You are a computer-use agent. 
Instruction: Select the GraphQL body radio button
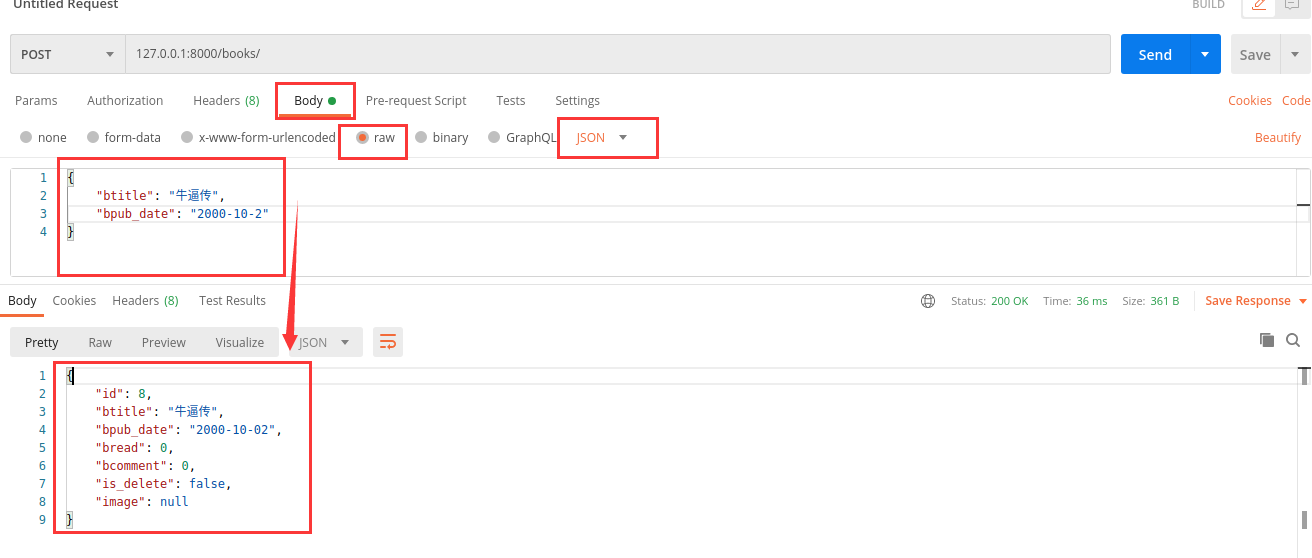tap(494, 138)
